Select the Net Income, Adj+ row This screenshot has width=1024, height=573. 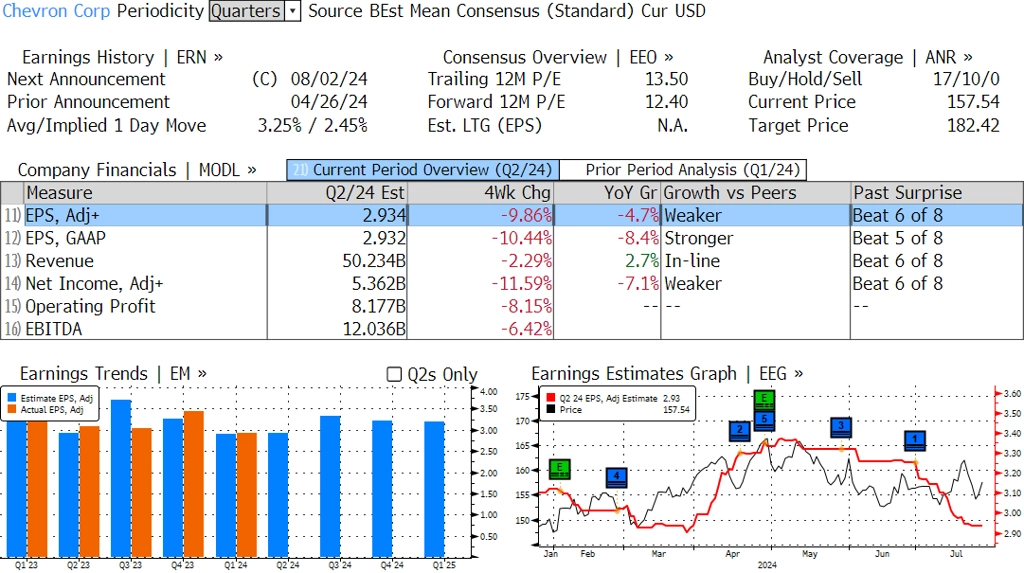click(512, 284)
